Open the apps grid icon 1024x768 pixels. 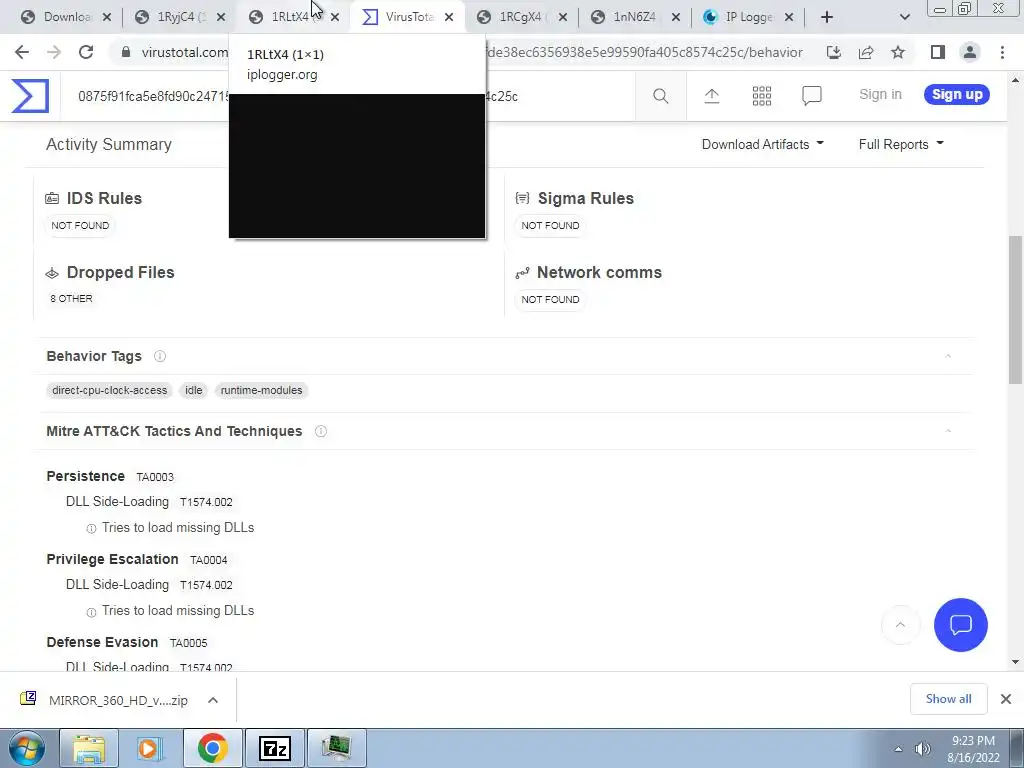[x=761, y=96]
